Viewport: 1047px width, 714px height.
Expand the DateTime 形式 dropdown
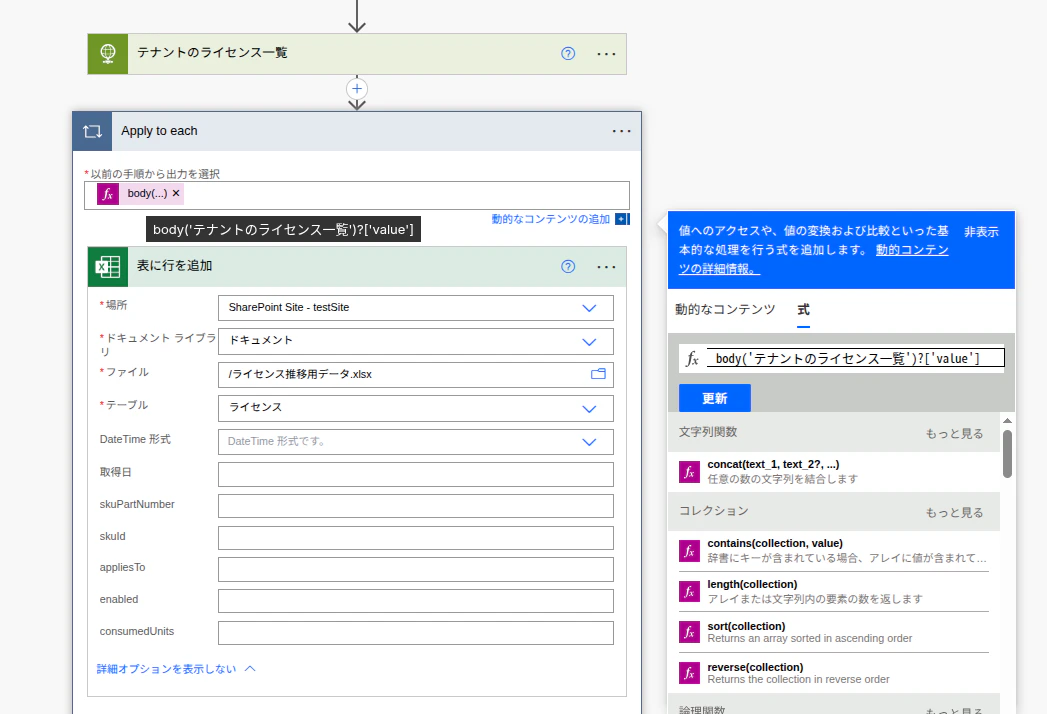click(x=589, y=441)
